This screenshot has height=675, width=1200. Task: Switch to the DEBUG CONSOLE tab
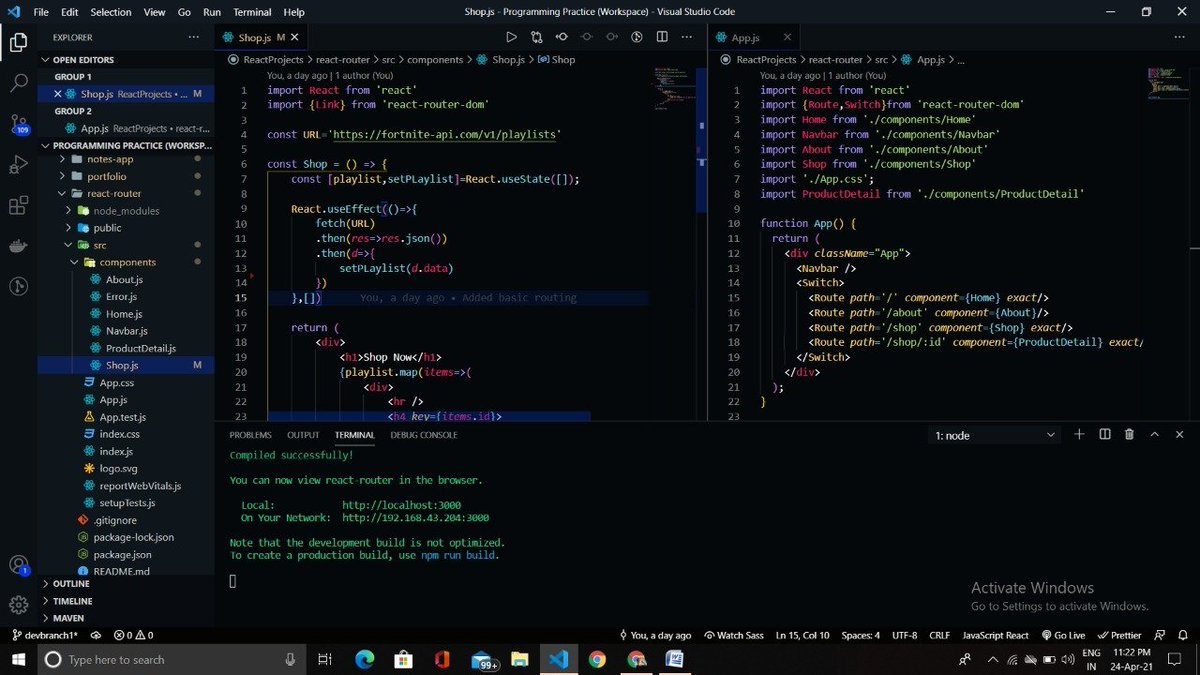pos(424,435)
